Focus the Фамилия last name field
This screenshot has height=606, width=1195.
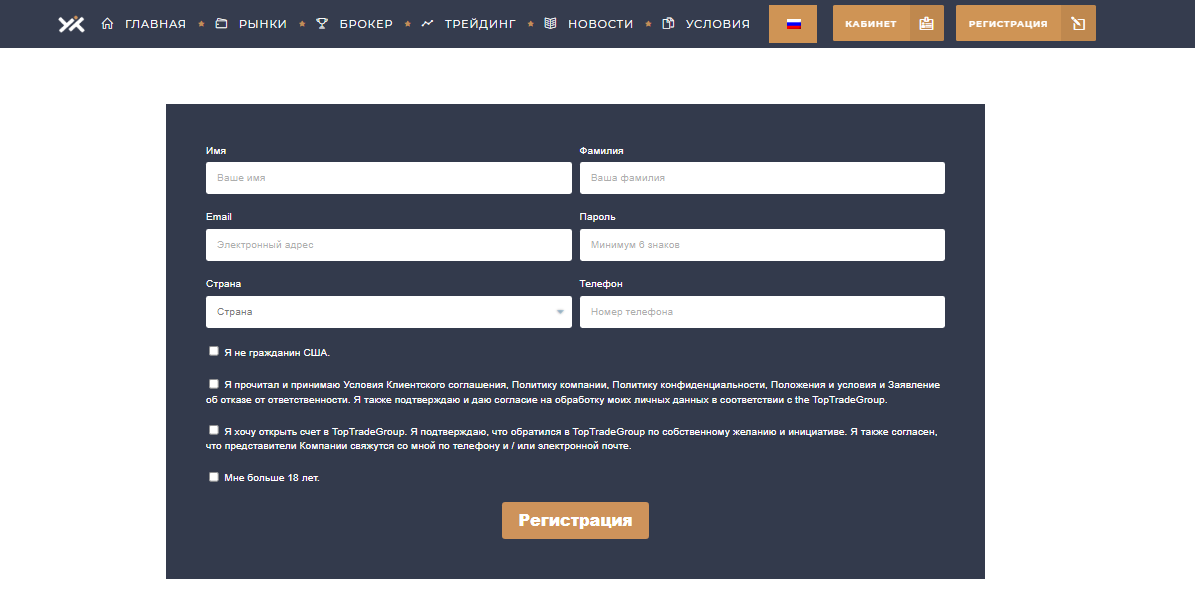pos(762,178)
